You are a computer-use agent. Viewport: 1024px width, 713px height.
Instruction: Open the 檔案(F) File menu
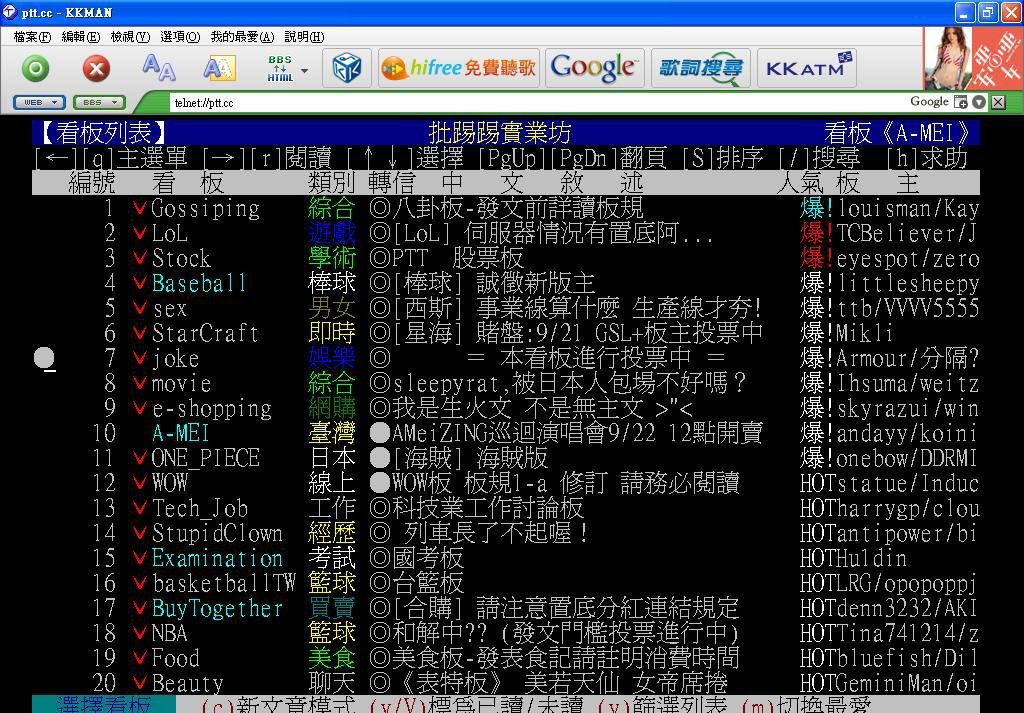32,37
